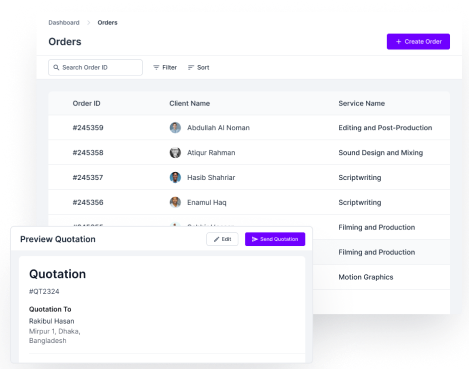Open Abdullah Al Noman's avatar

click(x=175, y=128)
